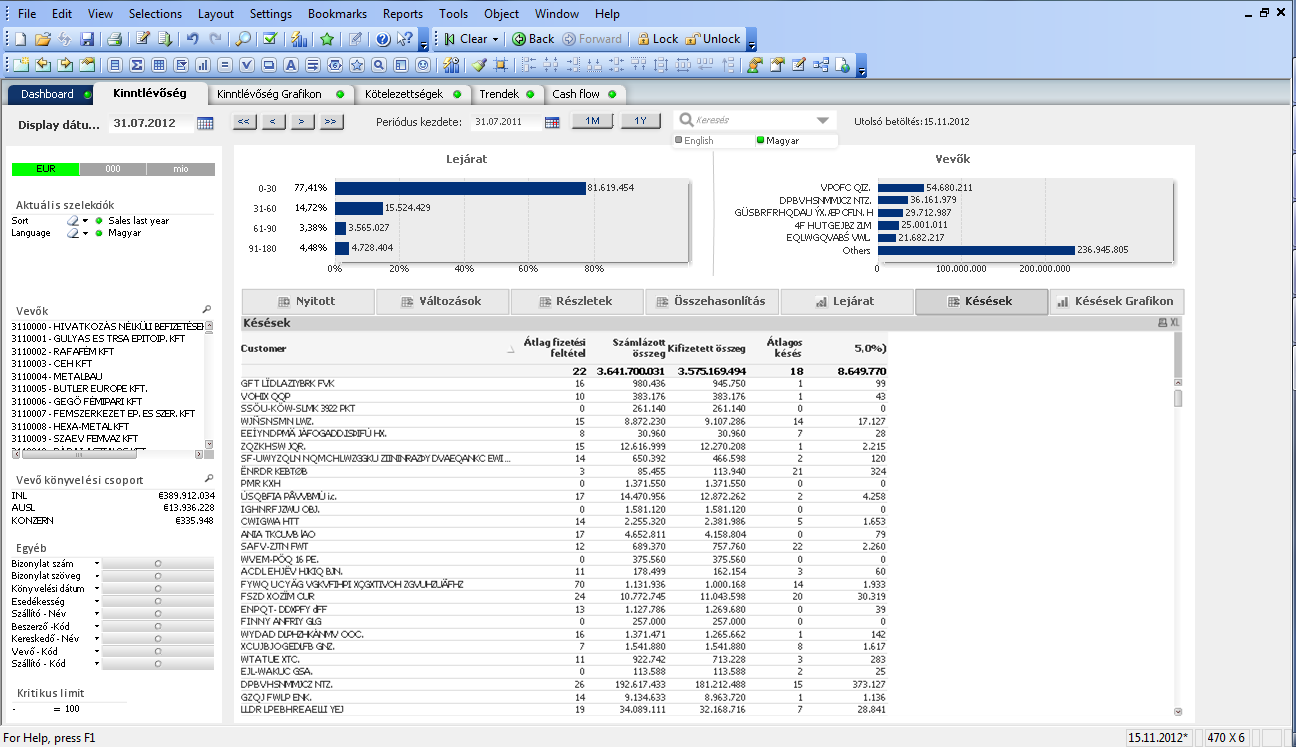Click the Format Painter brush icon

point(479,65)
